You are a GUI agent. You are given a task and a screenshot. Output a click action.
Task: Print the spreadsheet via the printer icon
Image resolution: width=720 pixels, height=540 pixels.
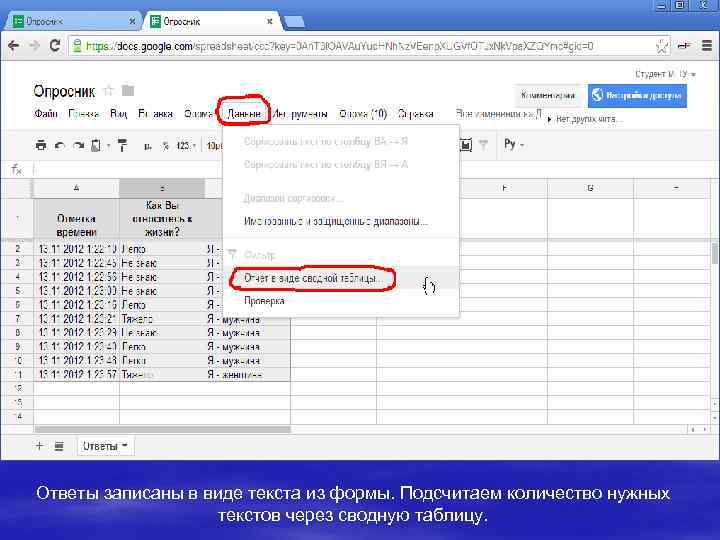pyautogui.click(x=41, y=145)
